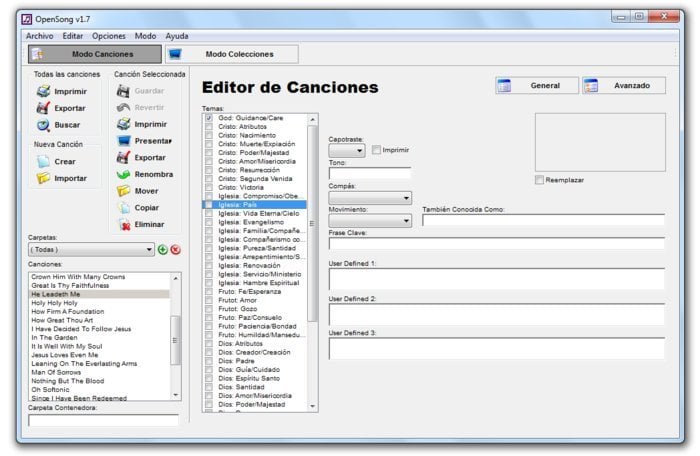
Task: Click the Buscar magnifier icon
Action: pyautogui.click(x=43, y=125)
